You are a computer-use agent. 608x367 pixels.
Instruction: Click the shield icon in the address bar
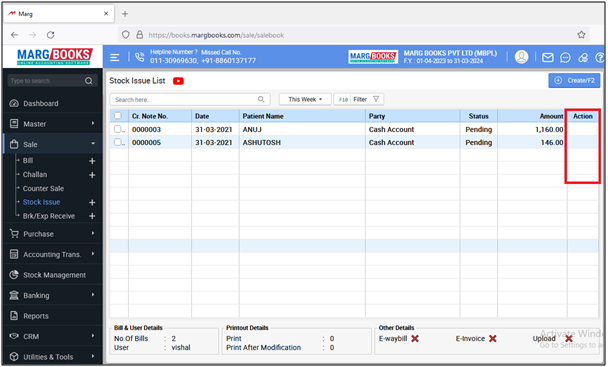click(126, 35)
